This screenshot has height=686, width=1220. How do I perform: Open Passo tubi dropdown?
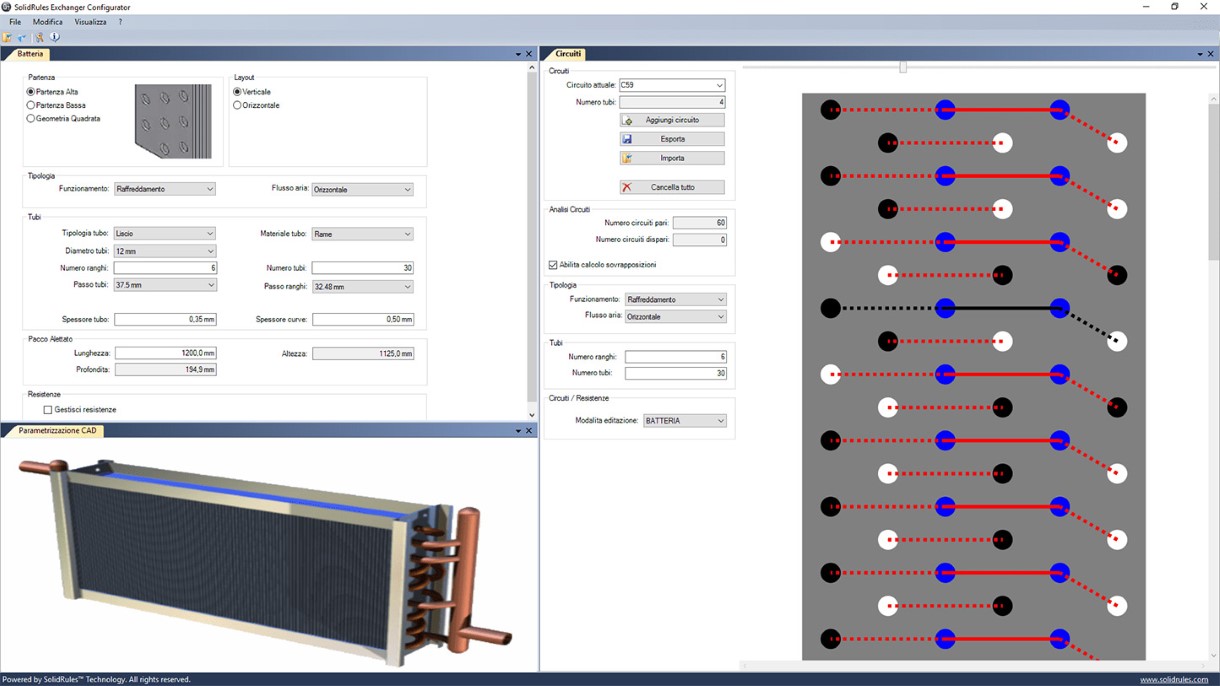point(165,285)
